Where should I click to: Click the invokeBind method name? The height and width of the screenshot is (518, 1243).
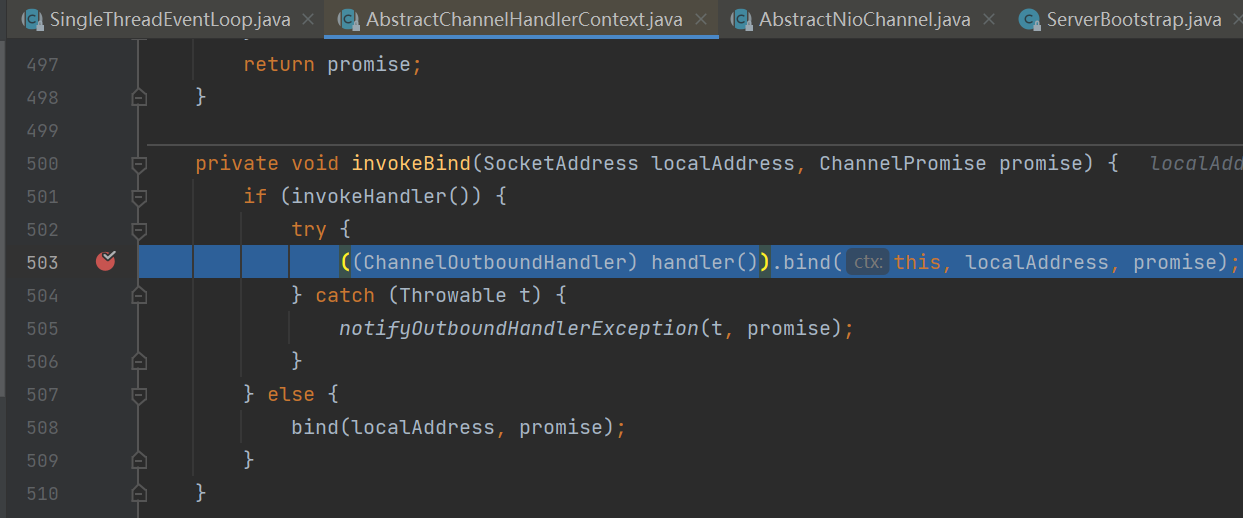[411, 164]
